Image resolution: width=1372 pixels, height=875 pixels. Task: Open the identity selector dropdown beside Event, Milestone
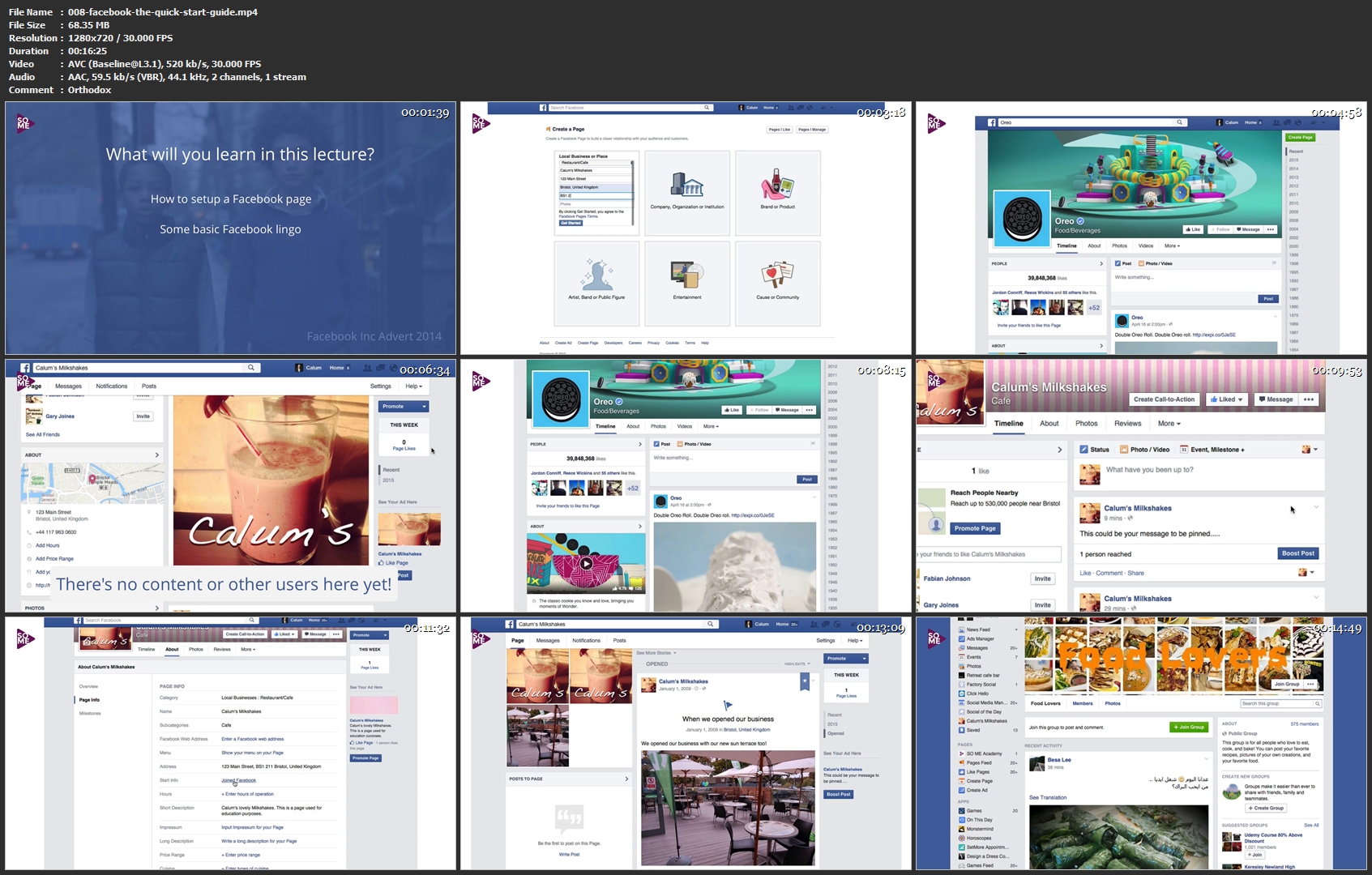1310,450
